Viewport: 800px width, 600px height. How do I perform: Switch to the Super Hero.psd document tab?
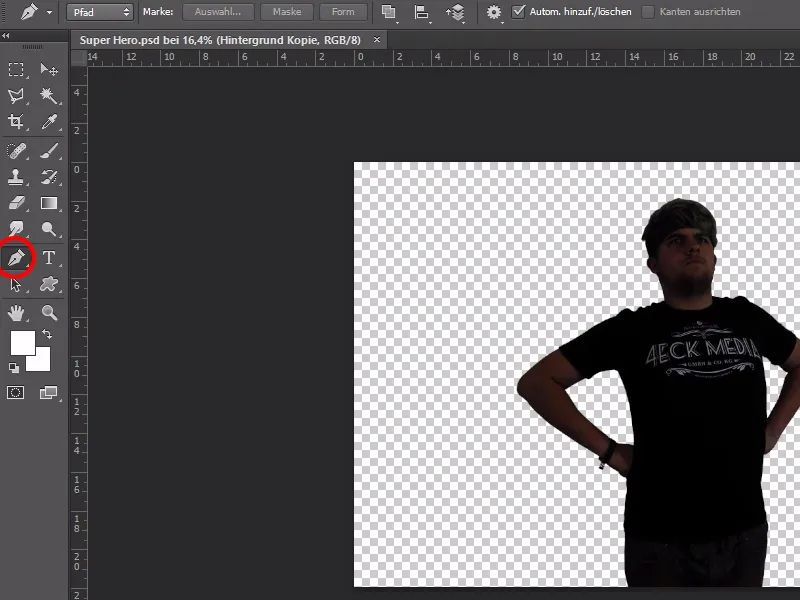220,40
